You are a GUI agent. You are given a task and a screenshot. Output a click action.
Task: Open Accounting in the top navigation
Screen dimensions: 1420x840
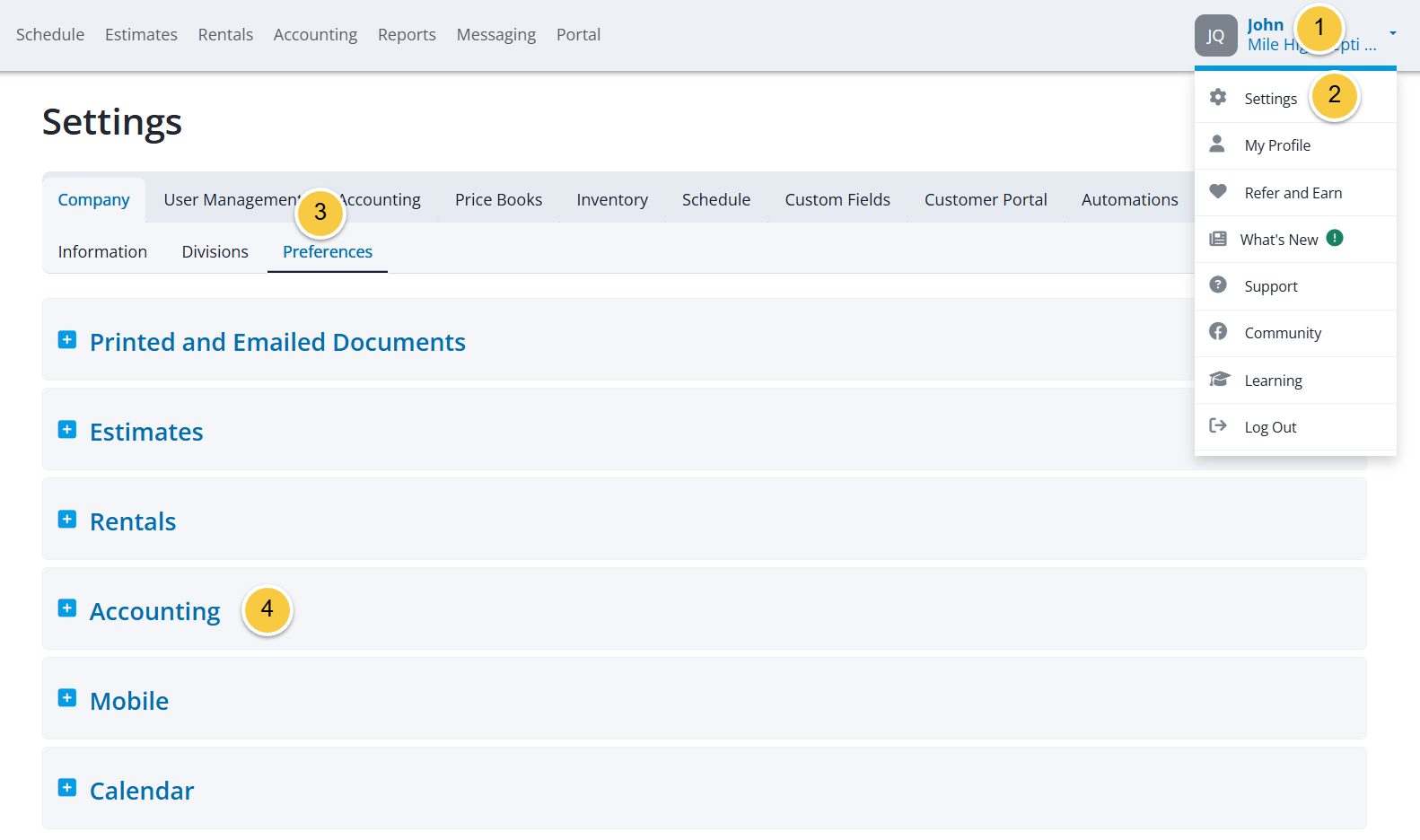coord(315,34)
